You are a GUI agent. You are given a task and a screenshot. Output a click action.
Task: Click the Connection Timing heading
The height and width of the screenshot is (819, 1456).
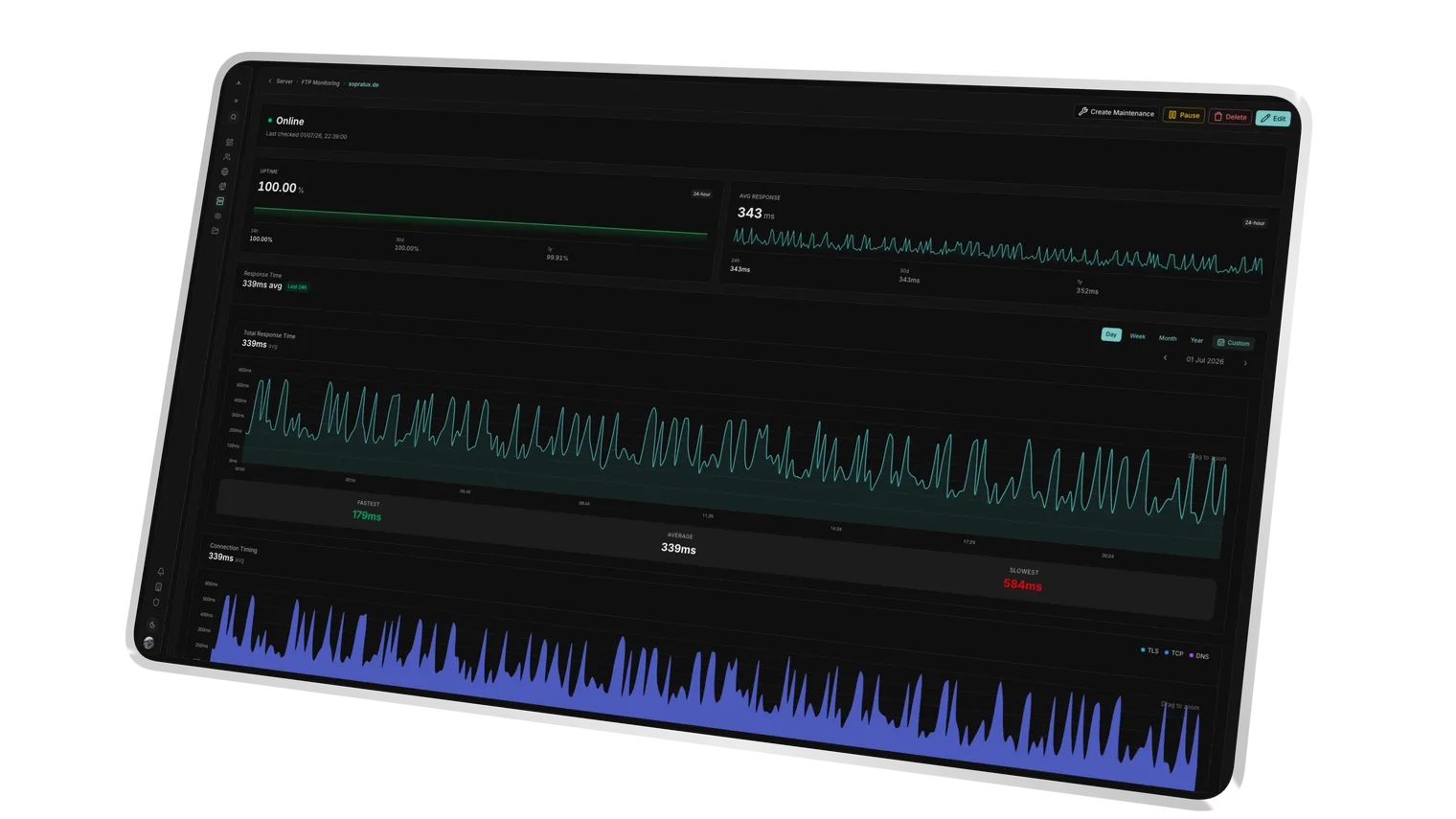pos(234,548)
